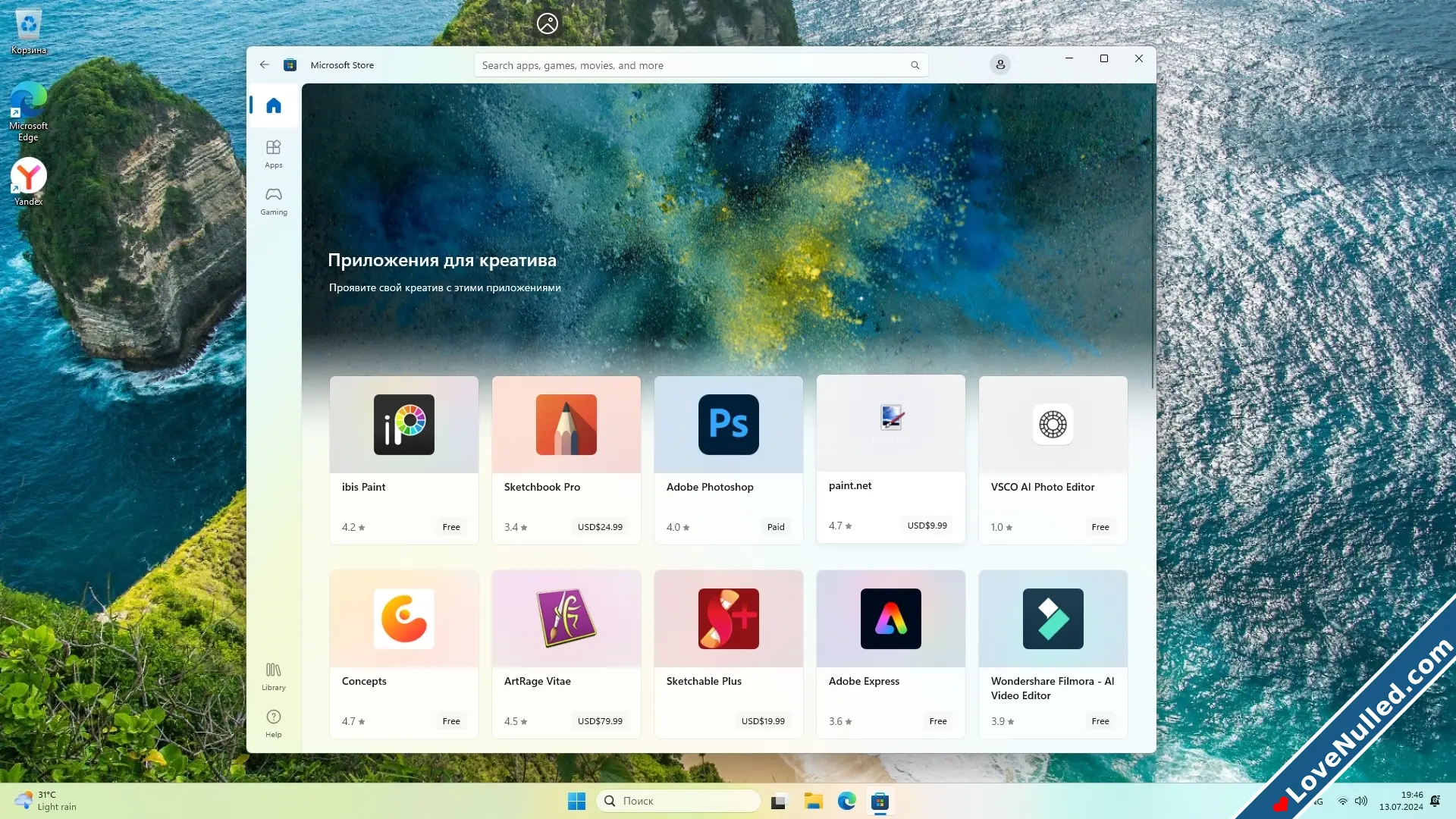Image resolution: width=1456 pixels, height=819 pixels.
Task: Click the USD$24.99 price on Sketchbook Pro
Action: click(x=600, y=527)
